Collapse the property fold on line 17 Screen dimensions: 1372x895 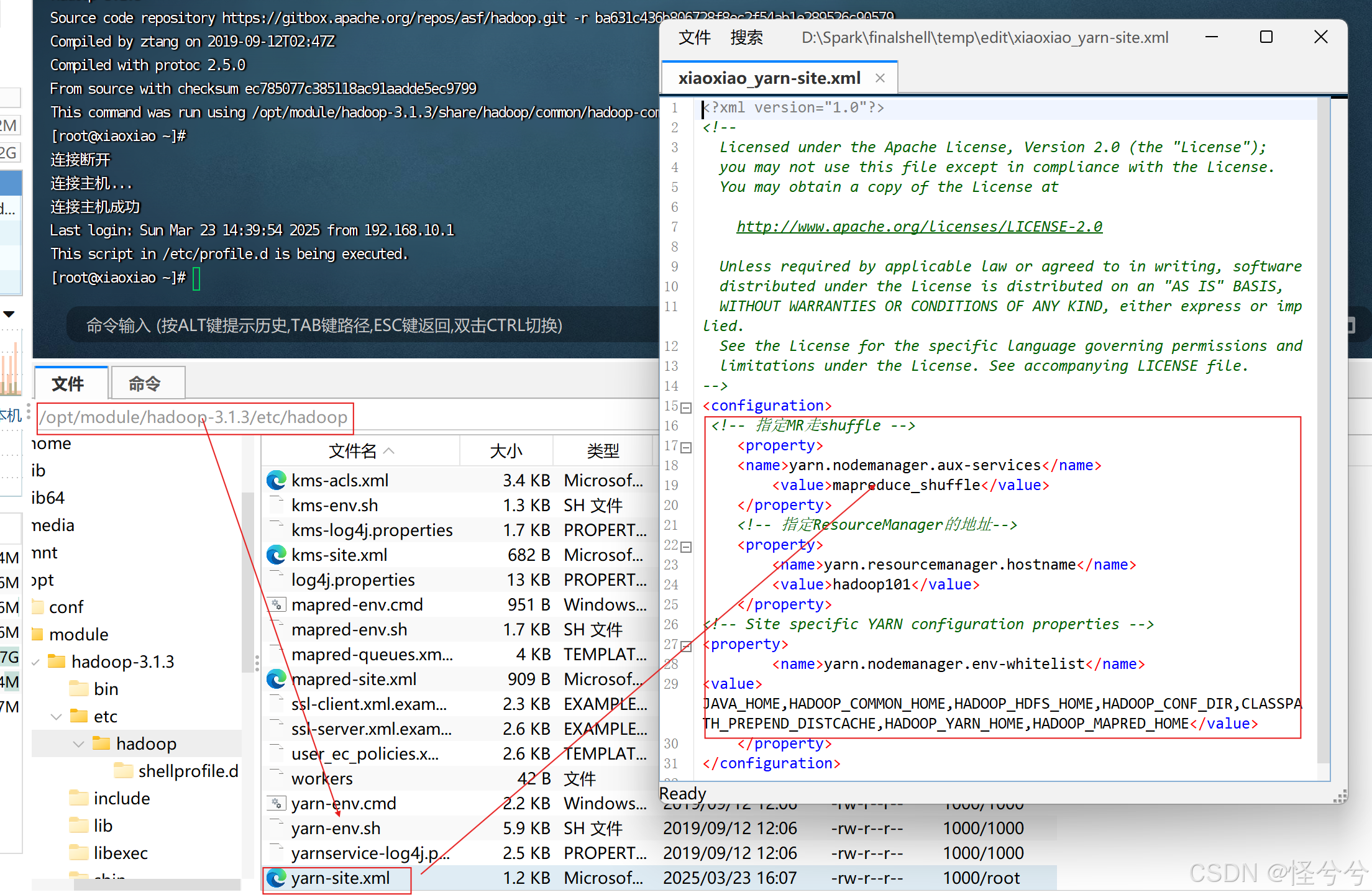coord(686,447)
